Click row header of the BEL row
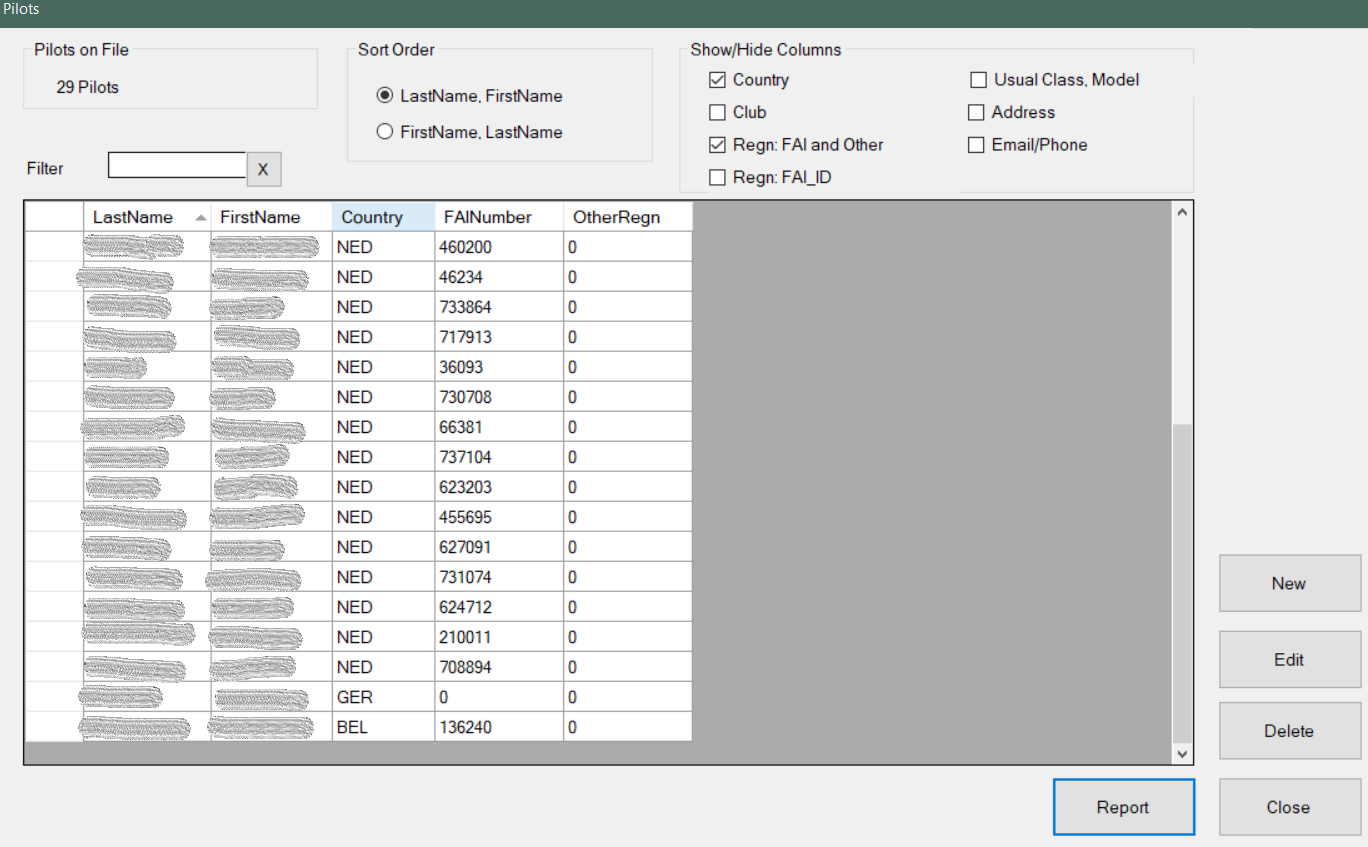 coord(54,727)
